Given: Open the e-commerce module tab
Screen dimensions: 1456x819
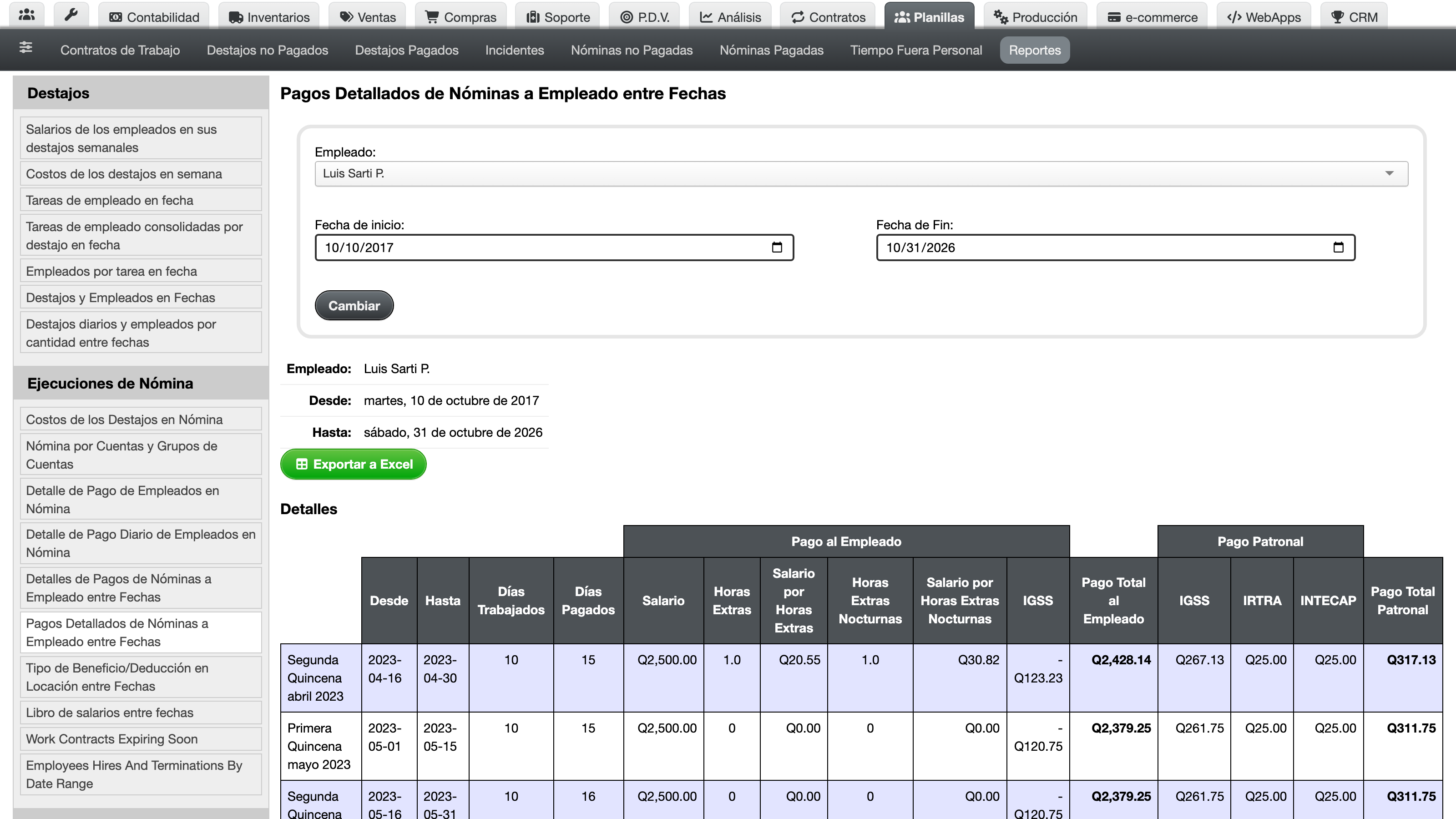Looking at the screenshot, I should coord(1152,16).
